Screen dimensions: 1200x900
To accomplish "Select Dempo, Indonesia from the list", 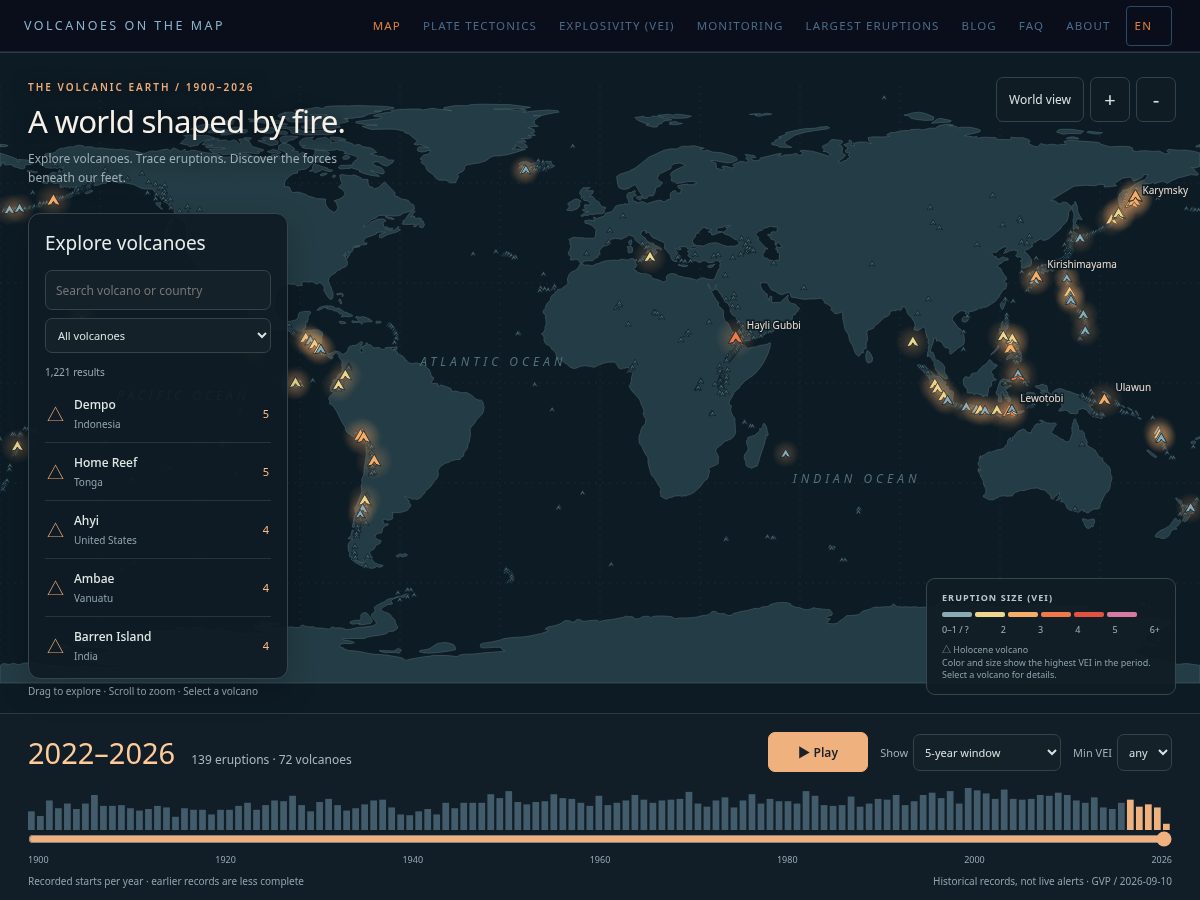I will pyautogui.click(x=158, y=414).
